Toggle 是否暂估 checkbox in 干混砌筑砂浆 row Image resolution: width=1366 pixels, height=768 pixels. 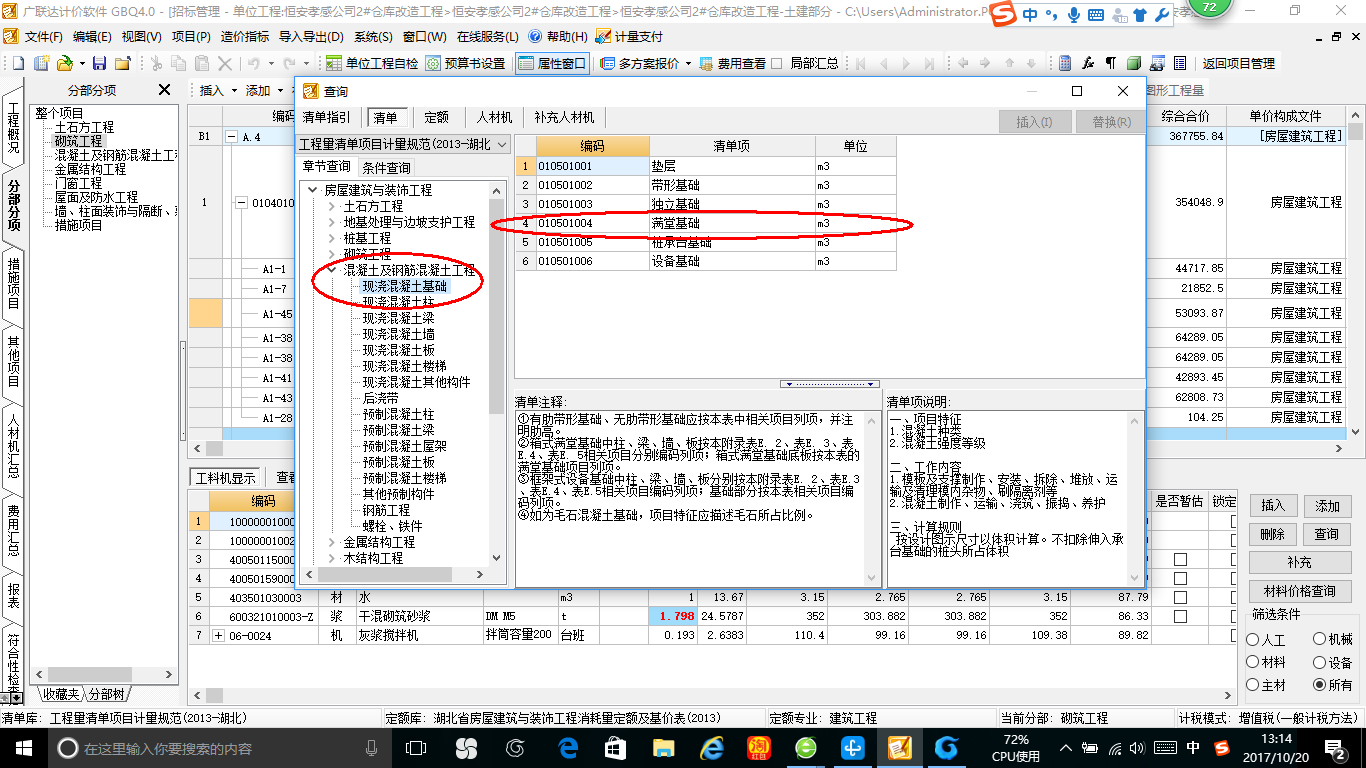click(1180, 616)
